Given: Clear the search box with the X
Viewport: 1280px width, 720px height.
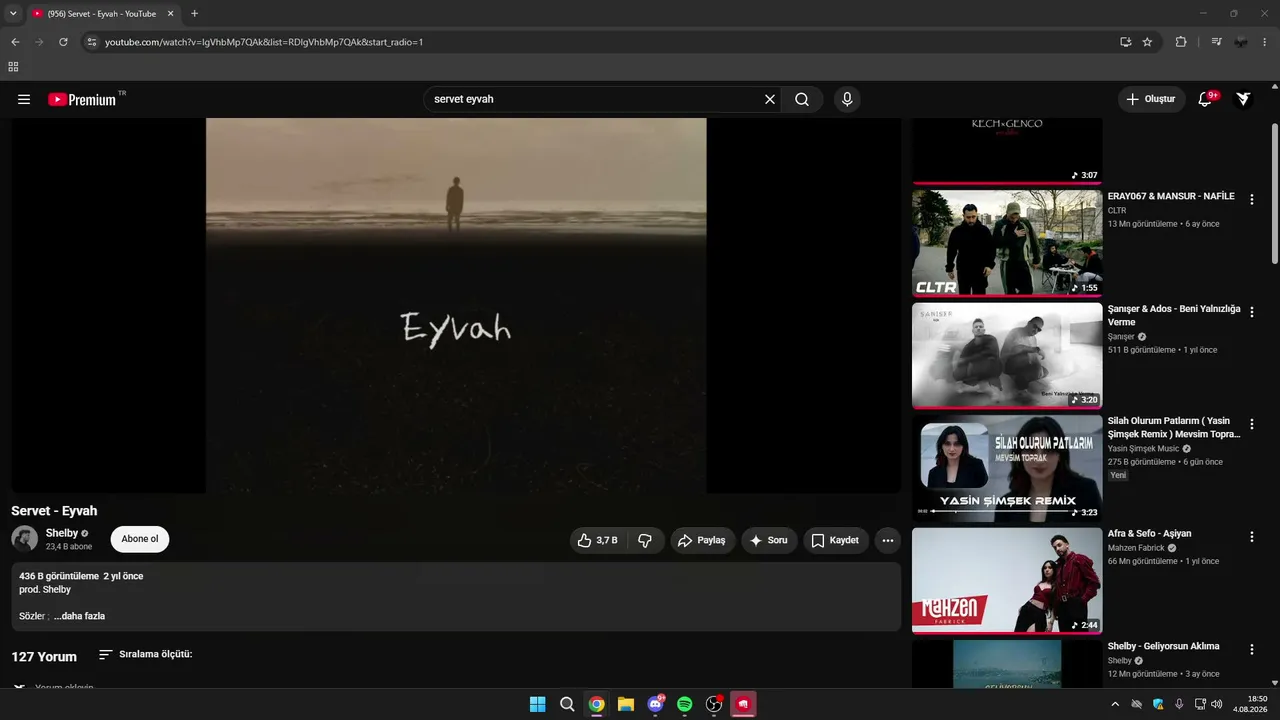Looking at the screenshot, I should pos(770,99).
